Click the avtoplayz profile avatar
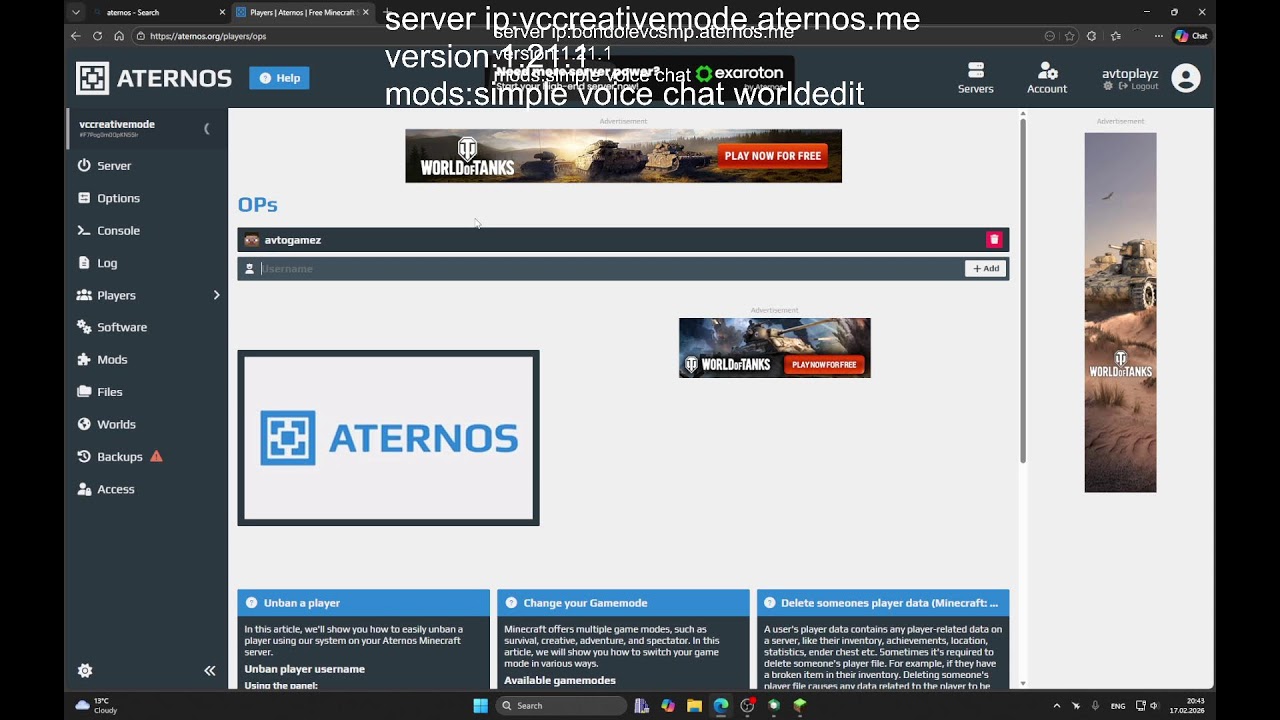The width and height of the screenshot is (1280, 720). [1186, 78]
